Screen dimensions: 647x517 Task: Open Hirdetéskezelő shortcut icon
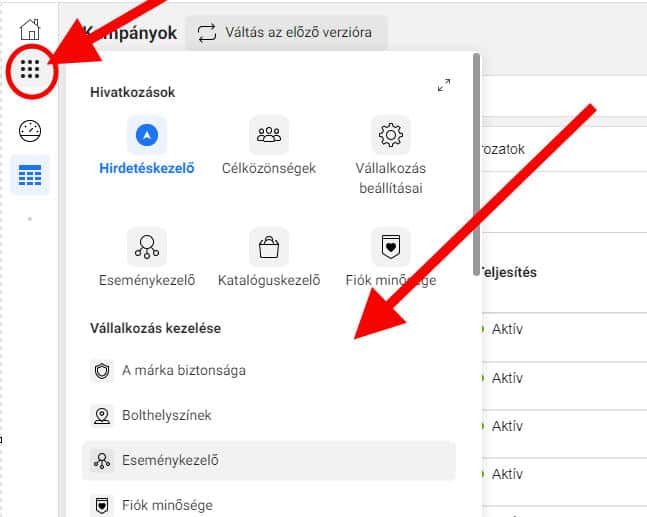click(x=147, y=134)
